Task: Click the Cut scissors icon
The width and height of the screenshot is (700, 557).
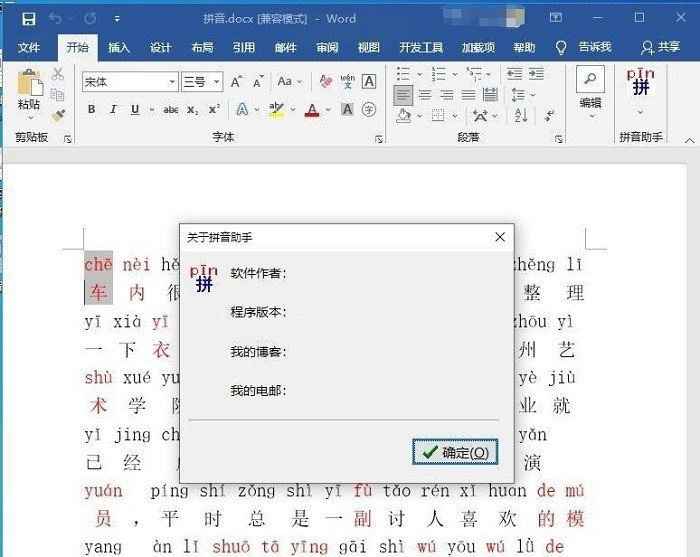Action: [x=58, y=74]
